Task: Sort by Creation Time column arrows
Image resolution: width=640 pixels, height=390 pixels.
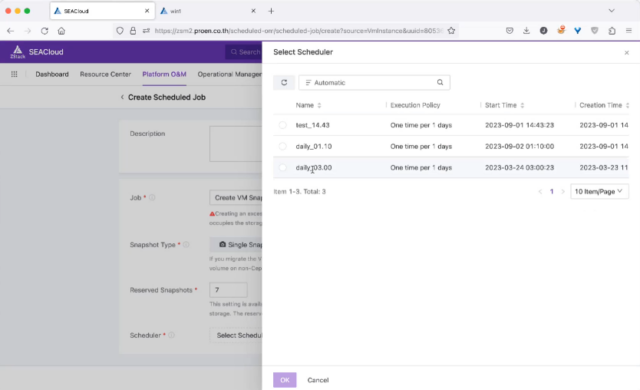Action: (627, 105)
